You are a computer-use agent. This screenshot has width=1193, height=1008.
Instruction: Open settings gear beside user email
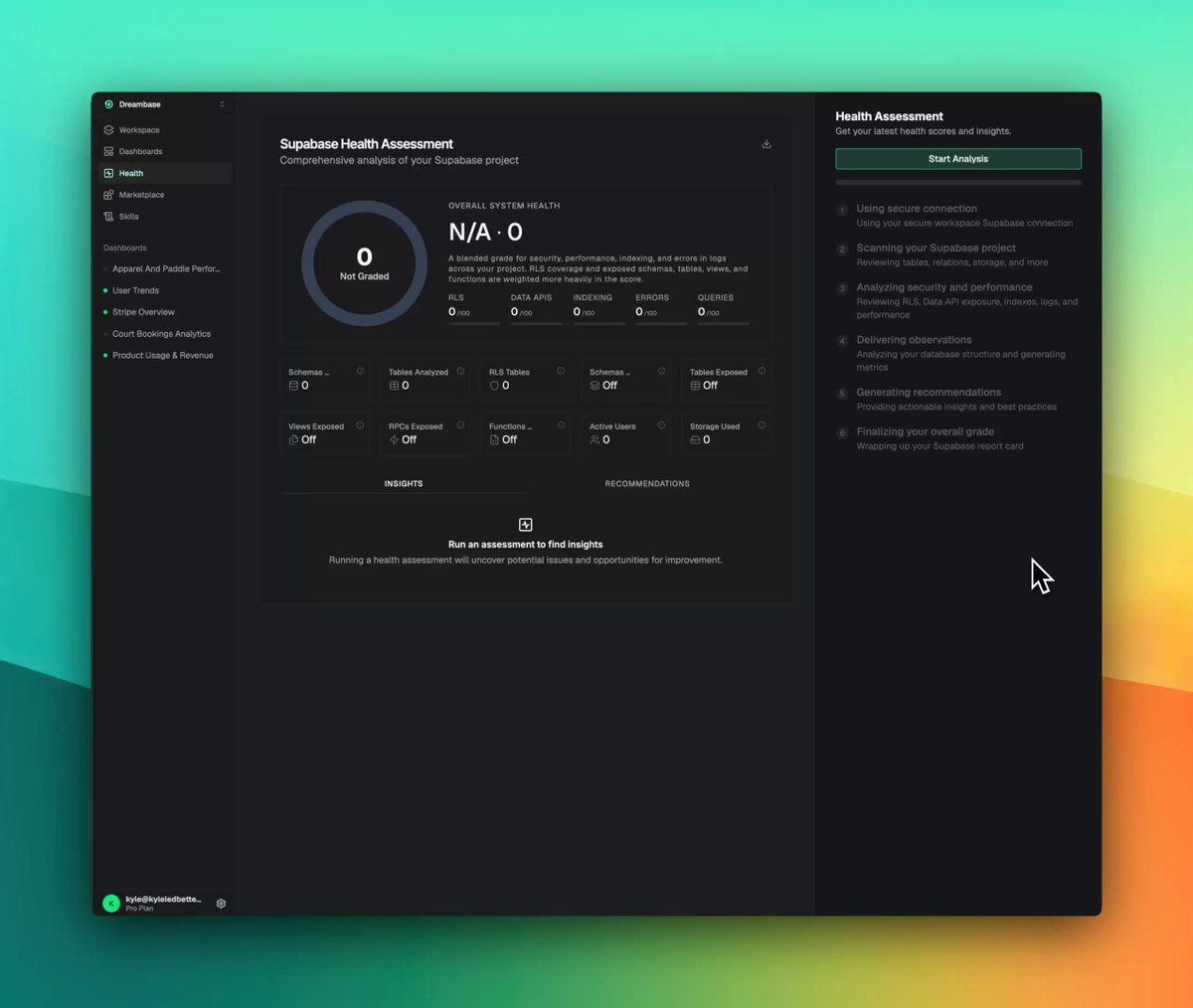point(221,904)
